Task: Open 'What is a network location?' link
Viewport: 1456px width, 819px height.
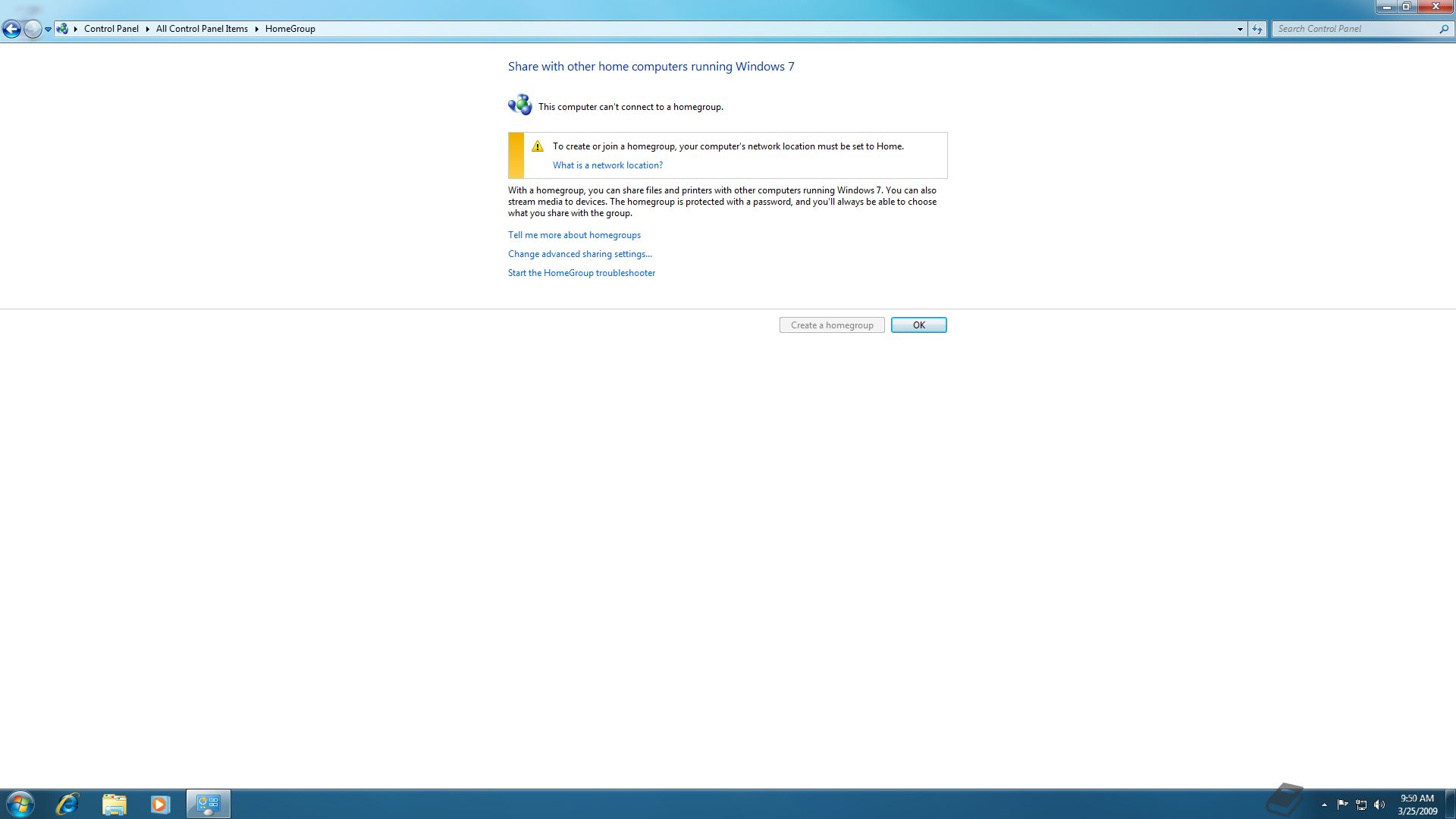Action: click(607, 165)
